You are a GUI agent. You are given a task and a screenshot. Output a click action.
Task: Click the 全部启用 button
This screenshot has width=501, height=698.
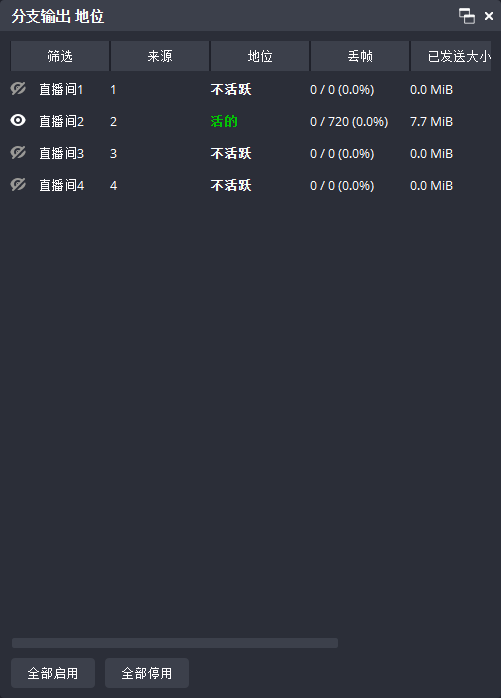pos(53,673)
